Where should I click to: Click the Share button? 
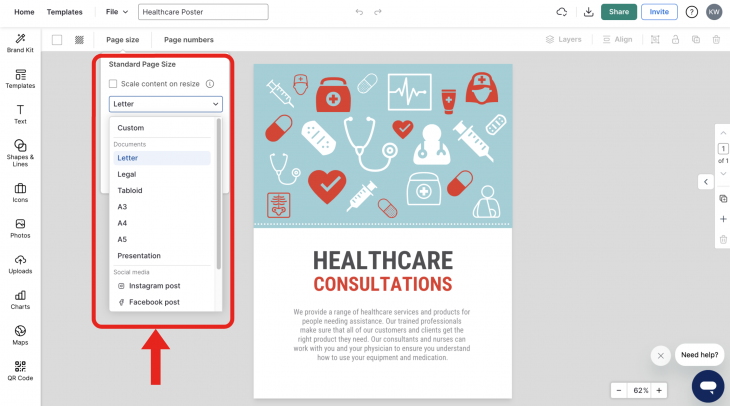(x=618, y=12)
